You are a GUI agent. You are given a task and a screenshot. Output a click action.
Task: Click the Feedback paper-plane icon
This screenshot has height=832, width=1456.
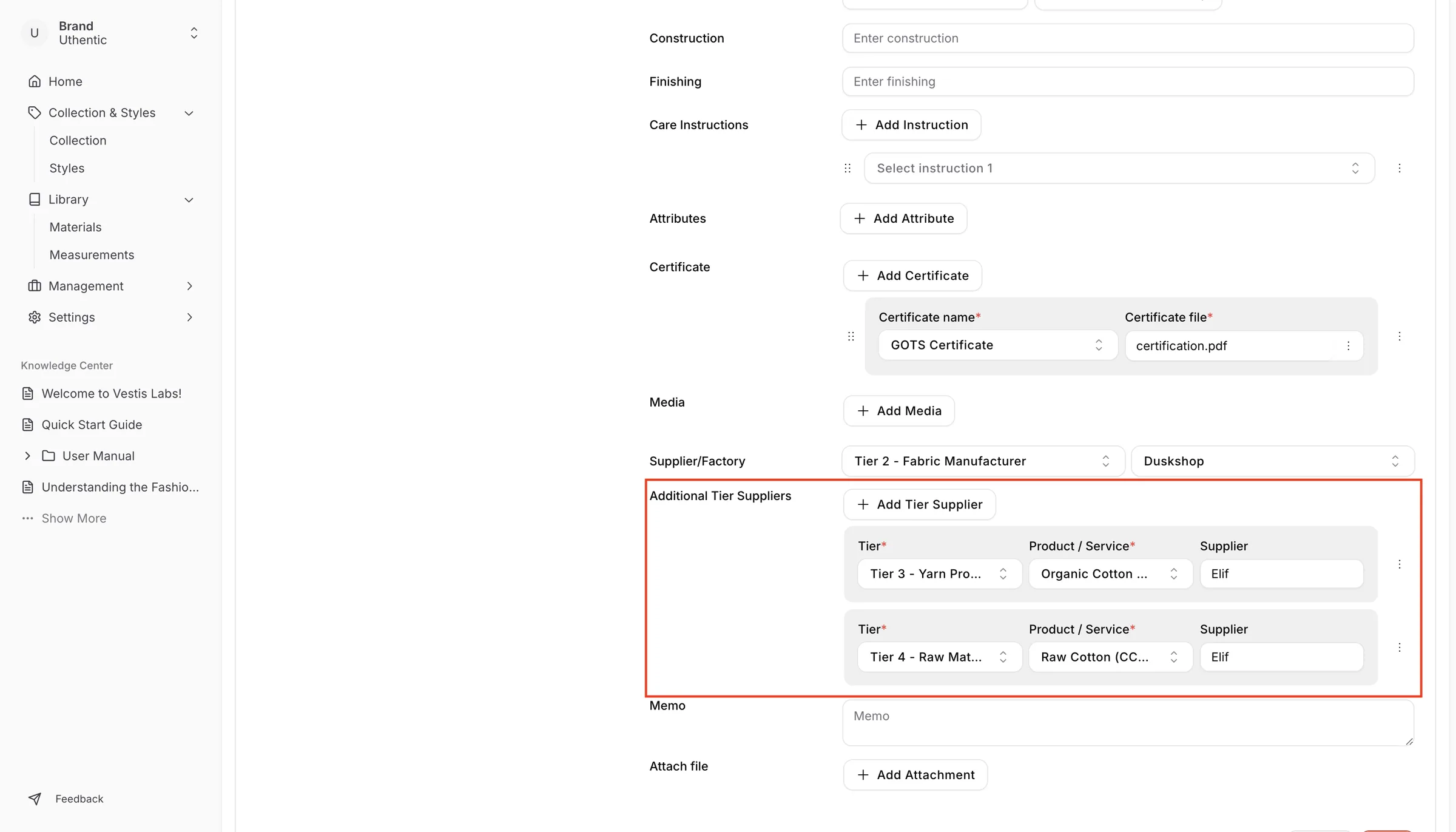coord(35,799)
